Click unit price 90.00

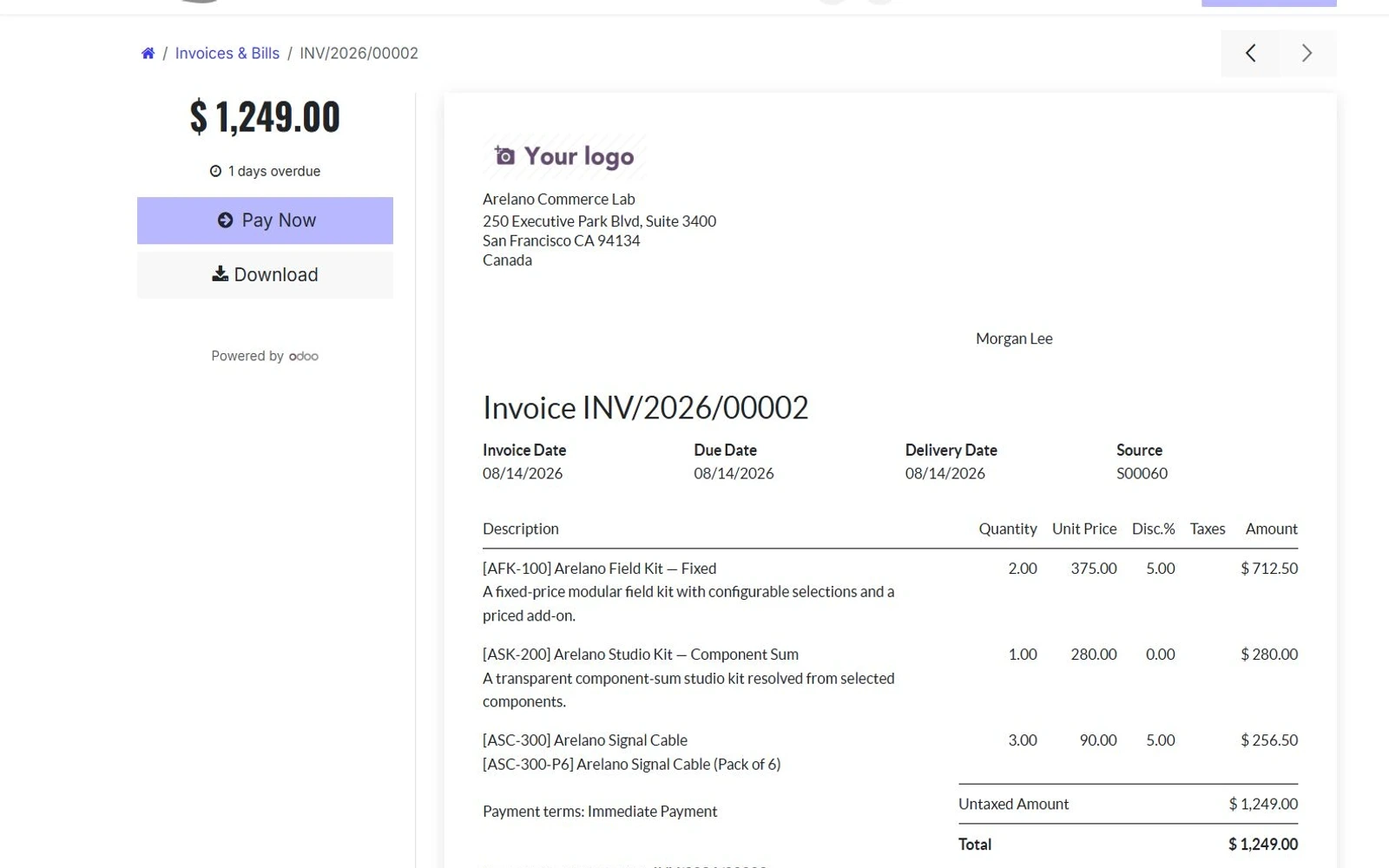pos(1098,740)
